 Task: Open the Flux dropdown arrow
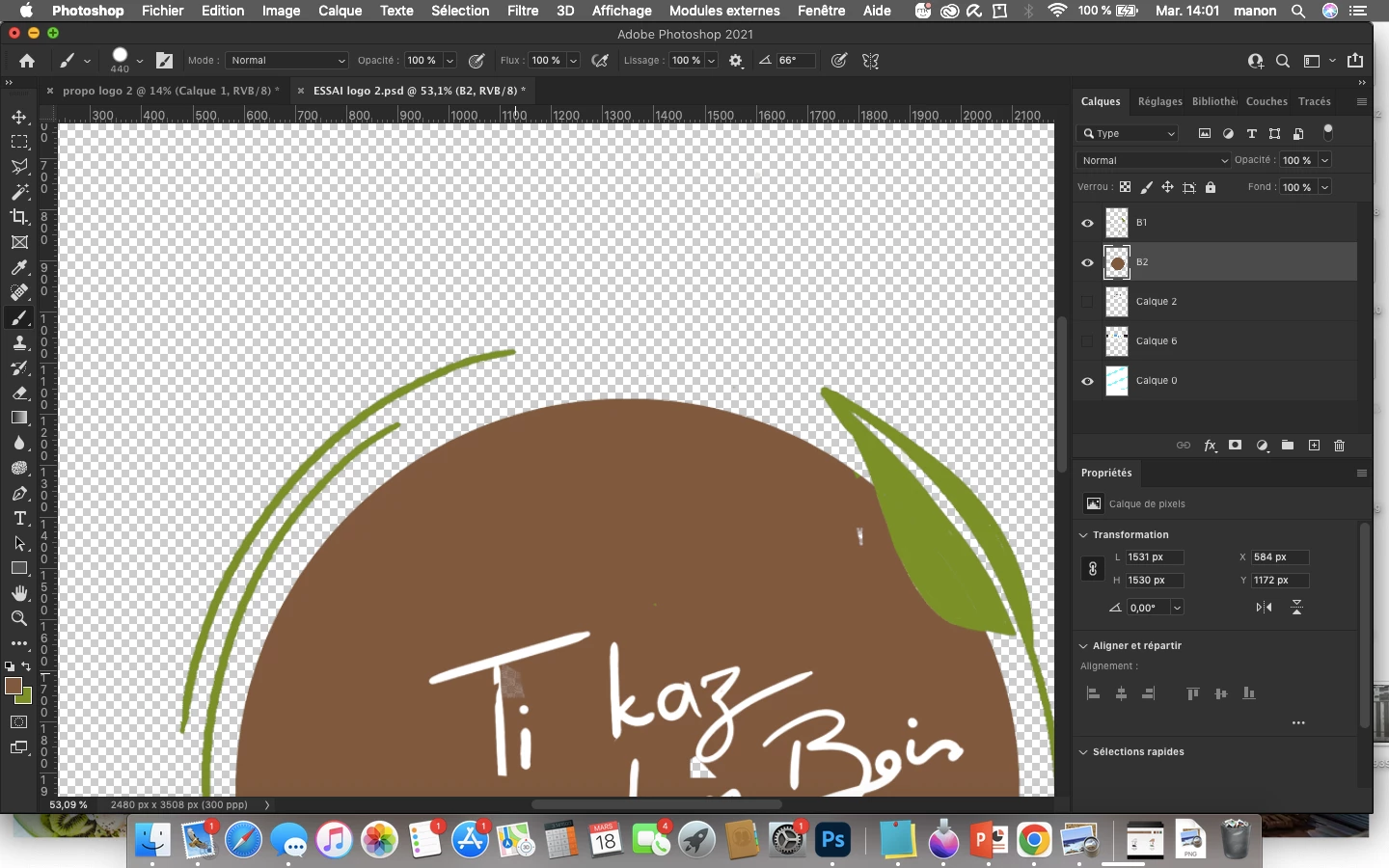(x=573, y=61)
